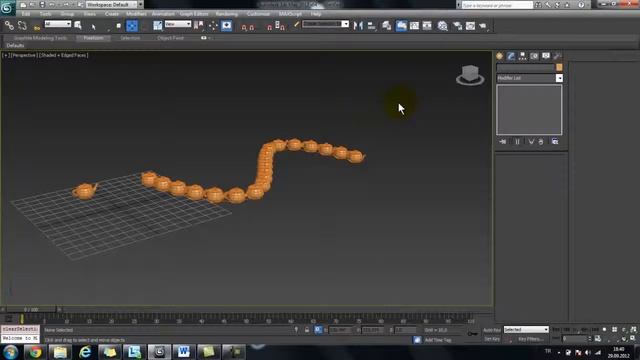Toggle the Angle Snap button
This screenshot has height=360, width=640.
[252, 27]
